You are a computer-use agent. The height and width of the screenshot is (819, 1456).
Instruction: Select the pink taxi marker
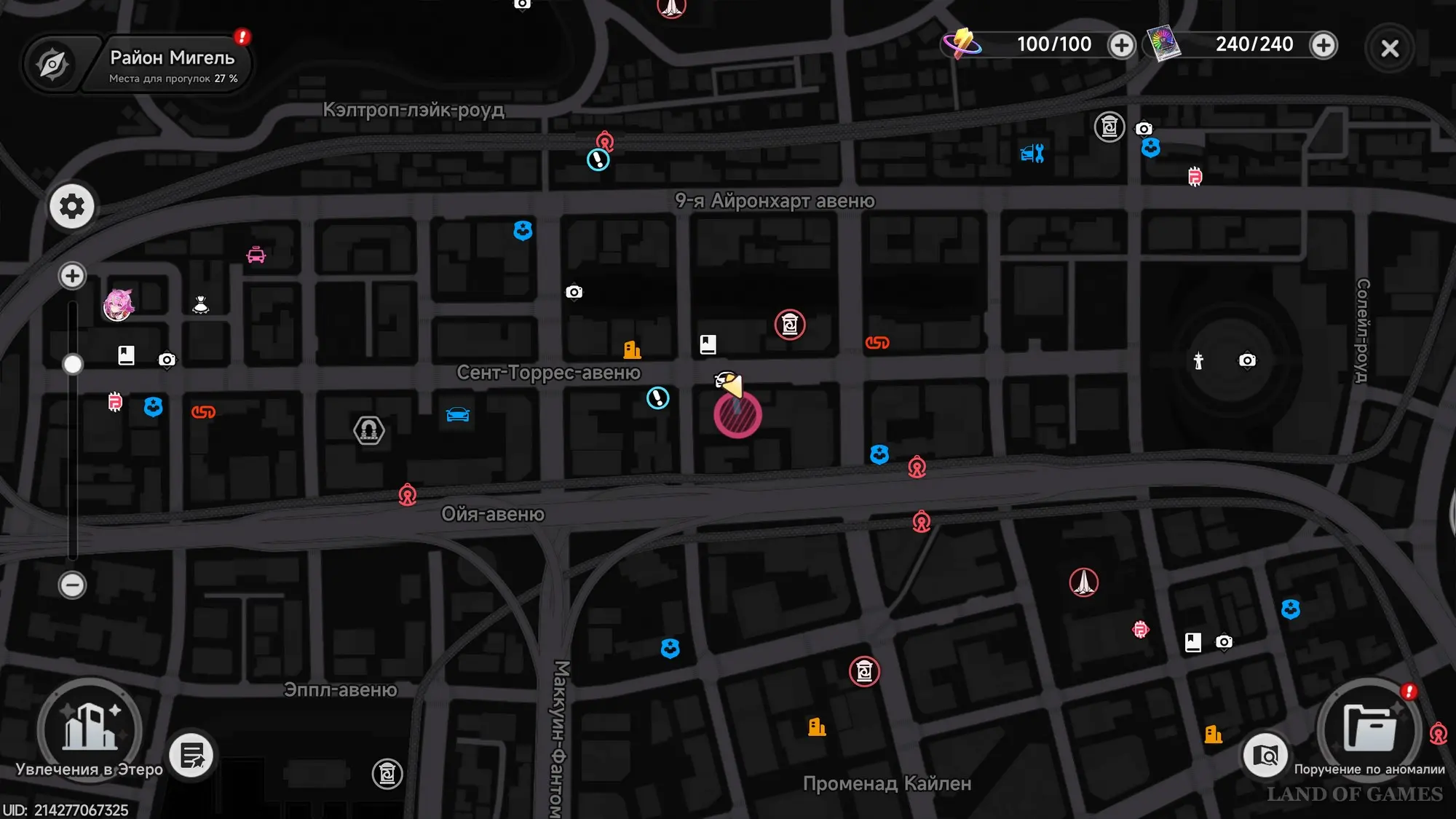click(x=256, y=255)
